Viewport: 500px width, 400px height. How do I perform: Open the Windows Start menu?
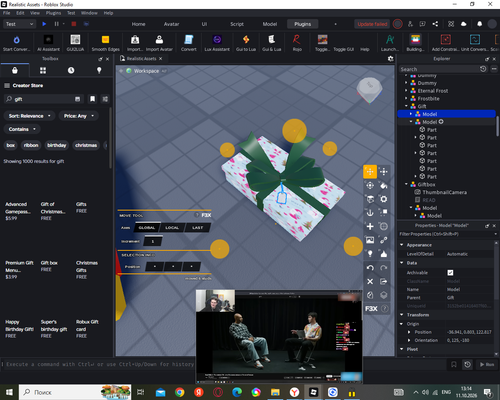tap(9, 392)
